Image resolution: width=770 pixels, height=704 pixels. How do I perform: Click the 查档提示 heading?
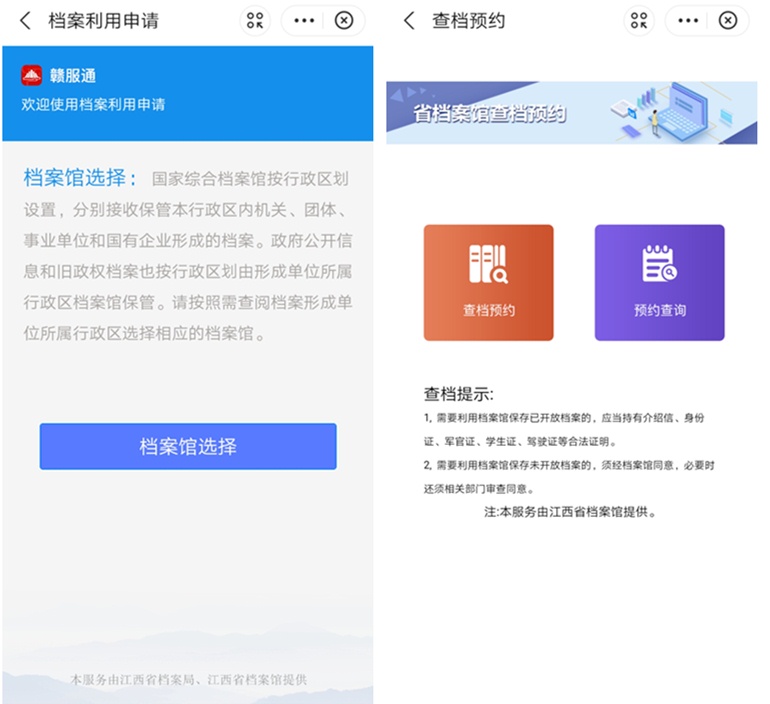(x=458, y=394)
